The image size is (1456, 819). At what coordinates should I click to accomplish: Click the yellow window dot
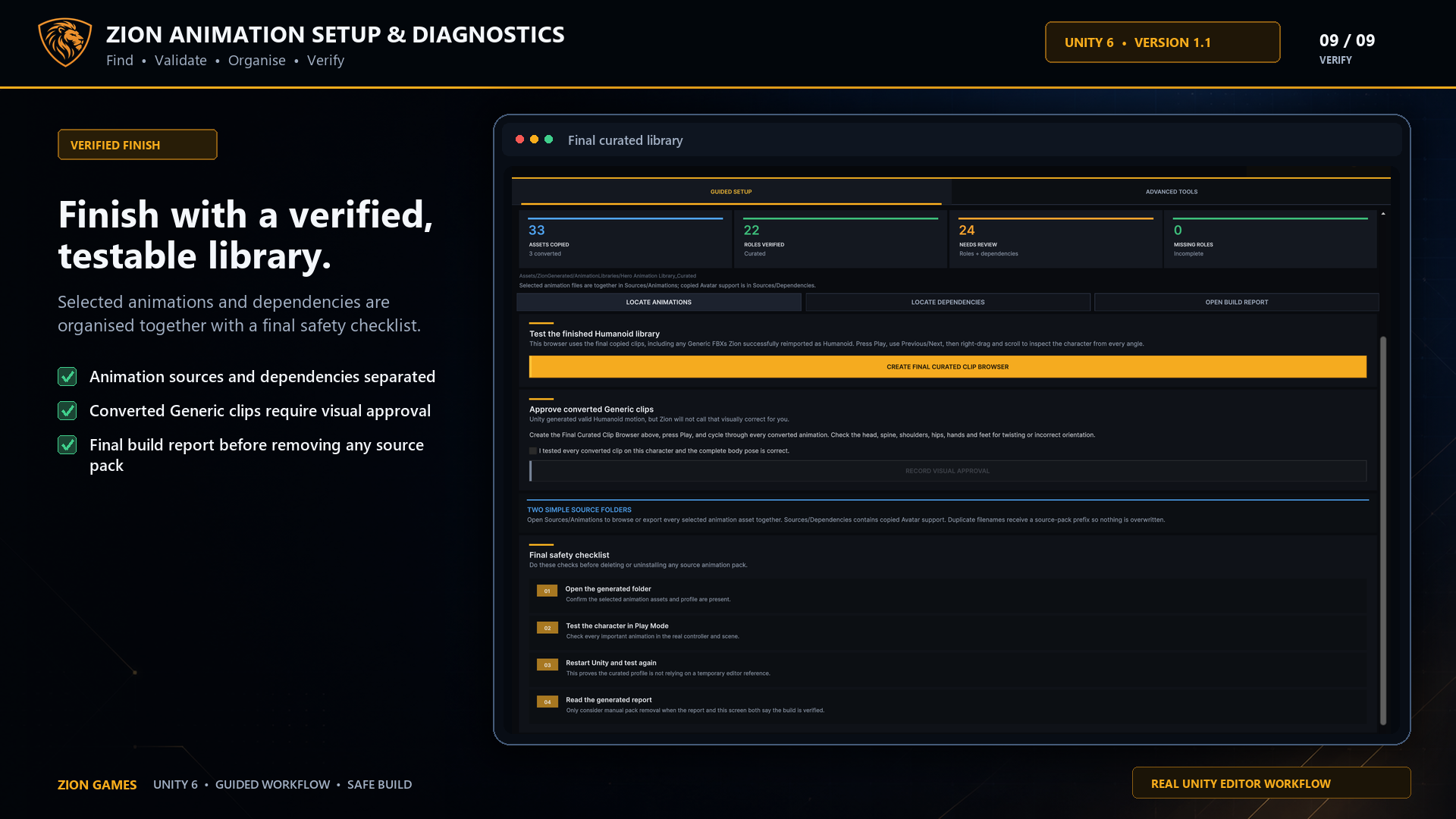coord(534,140)
